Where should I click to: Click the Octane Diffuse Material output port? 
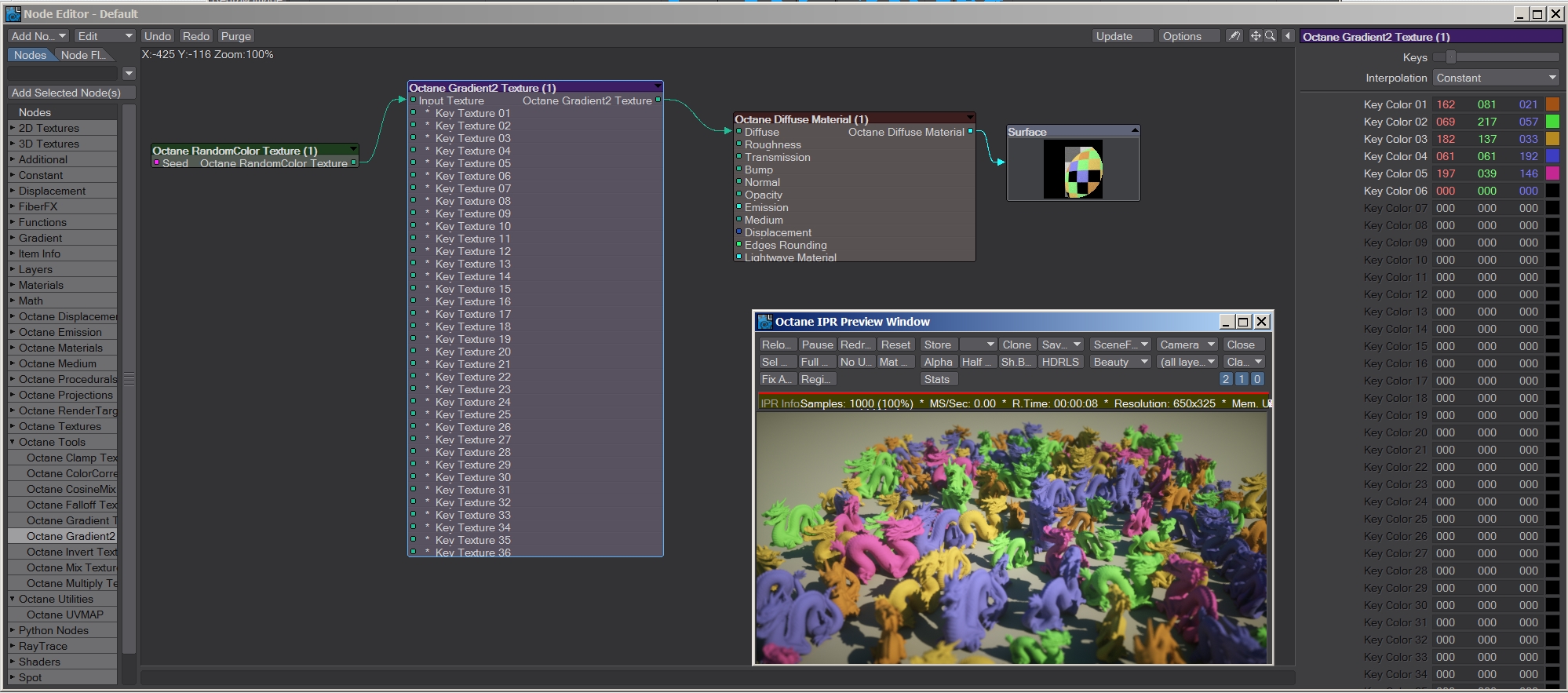click(x=970, y=131)
